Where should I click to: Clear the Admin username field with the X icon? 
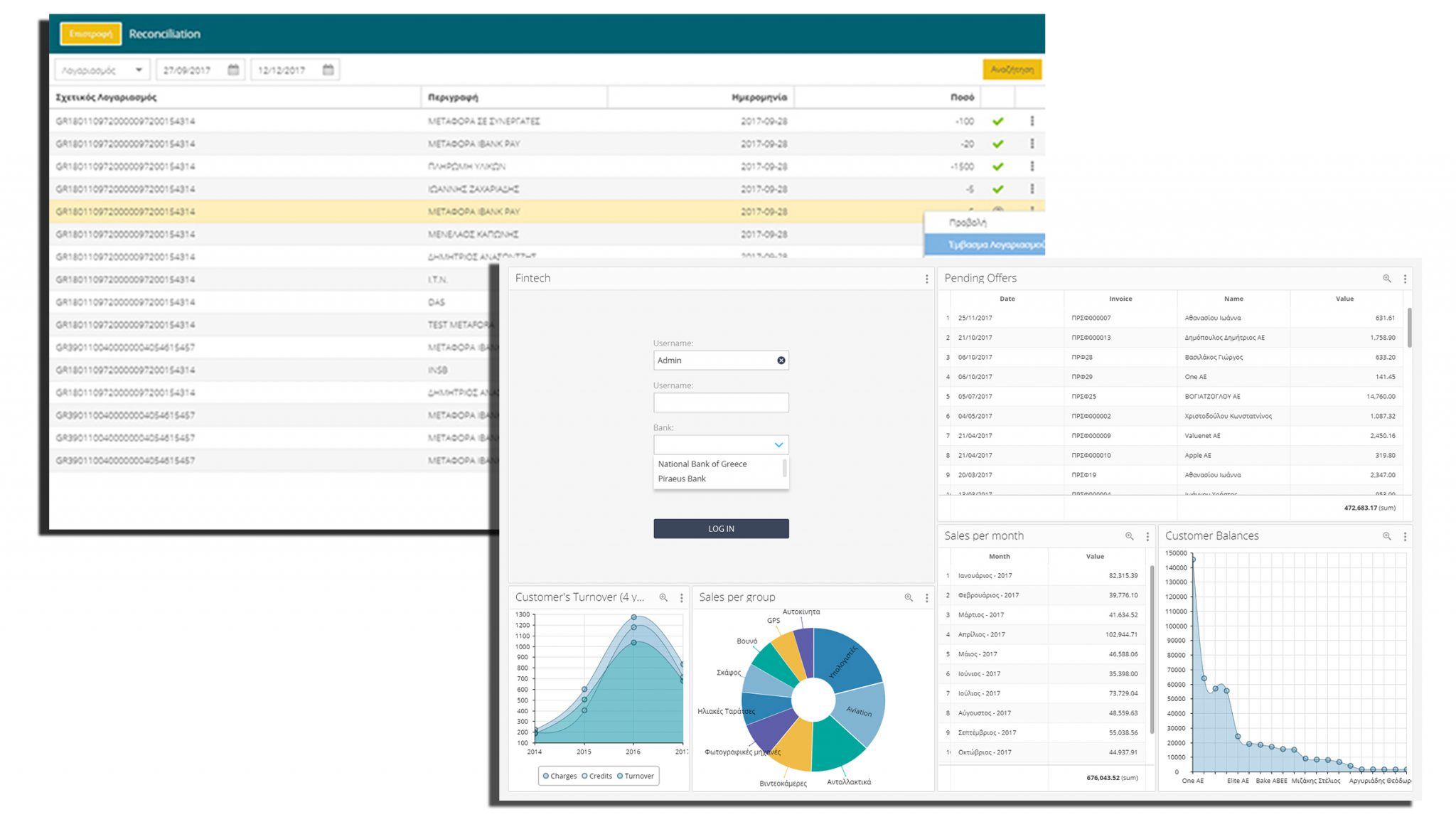(781, 361)
